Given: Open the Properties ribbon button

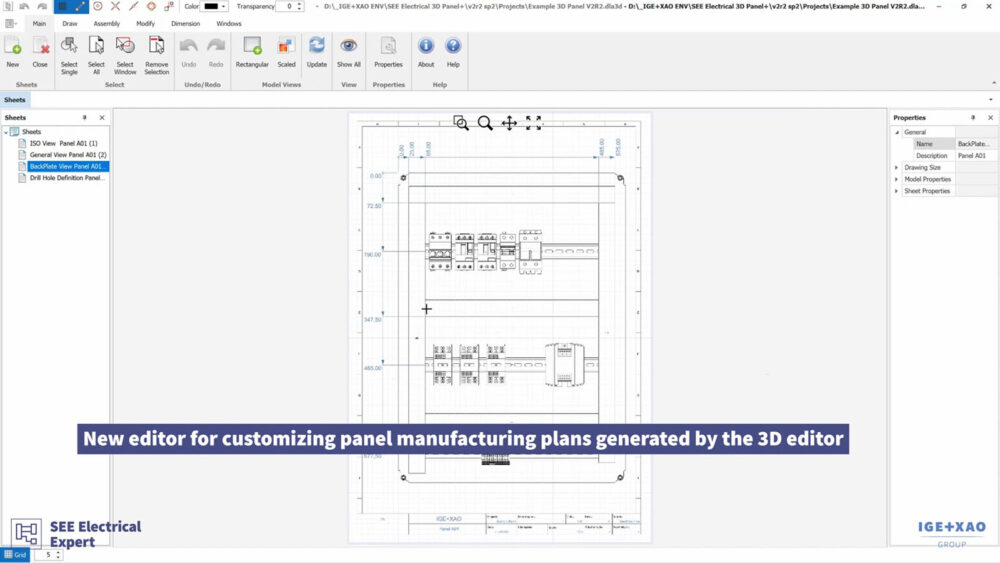Looking at the screenshot, I should click(x=388, y=52).
